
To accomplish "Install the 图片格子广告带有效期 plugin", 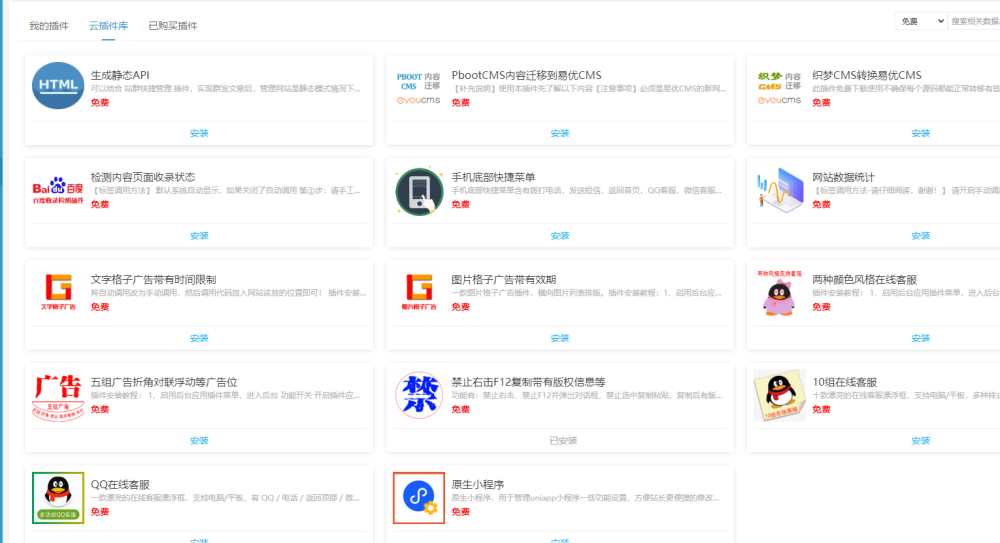I will tap(560, 338).
